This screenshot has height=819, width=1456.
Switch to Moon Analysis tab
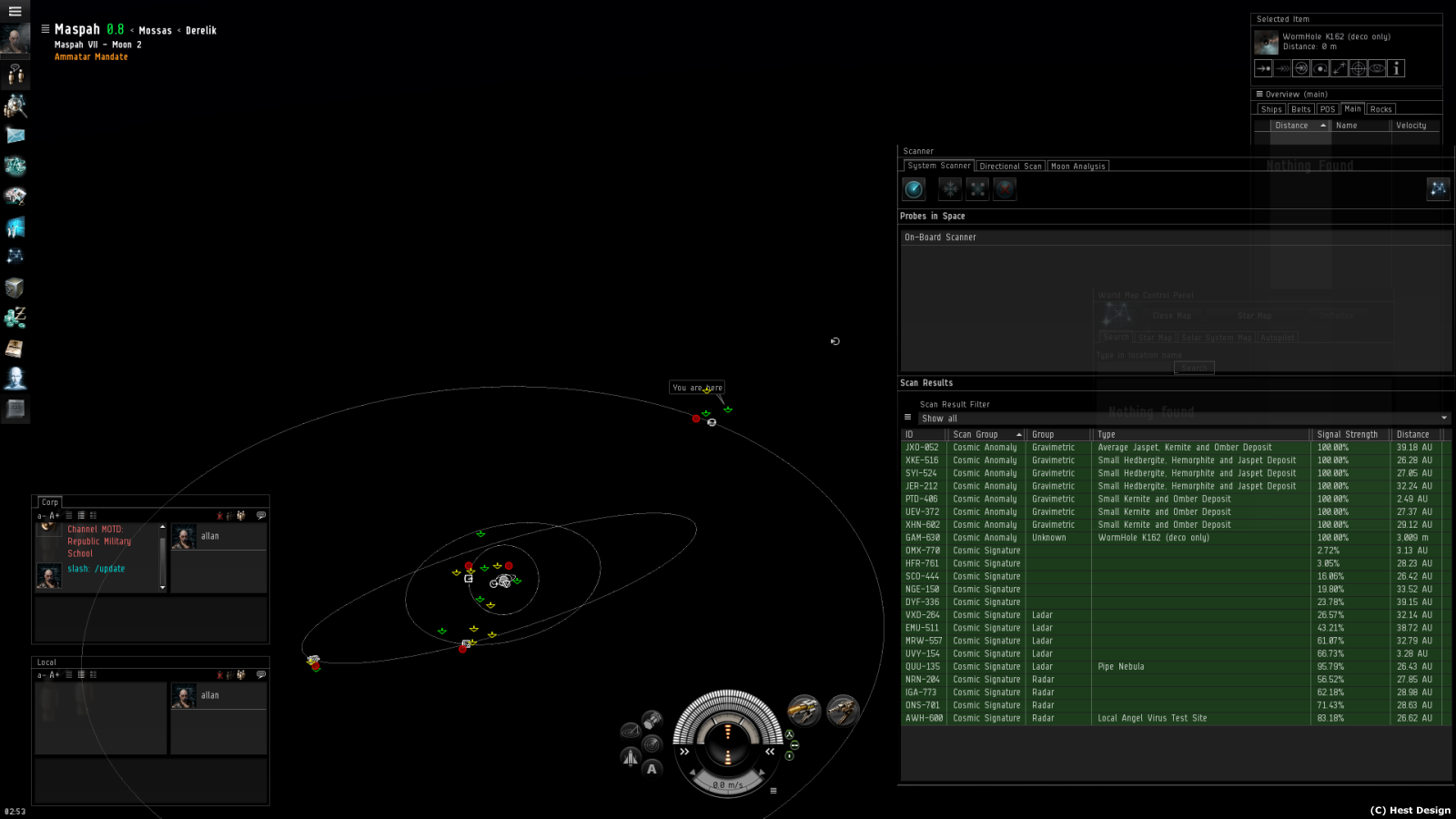[x=1078, y=167]
